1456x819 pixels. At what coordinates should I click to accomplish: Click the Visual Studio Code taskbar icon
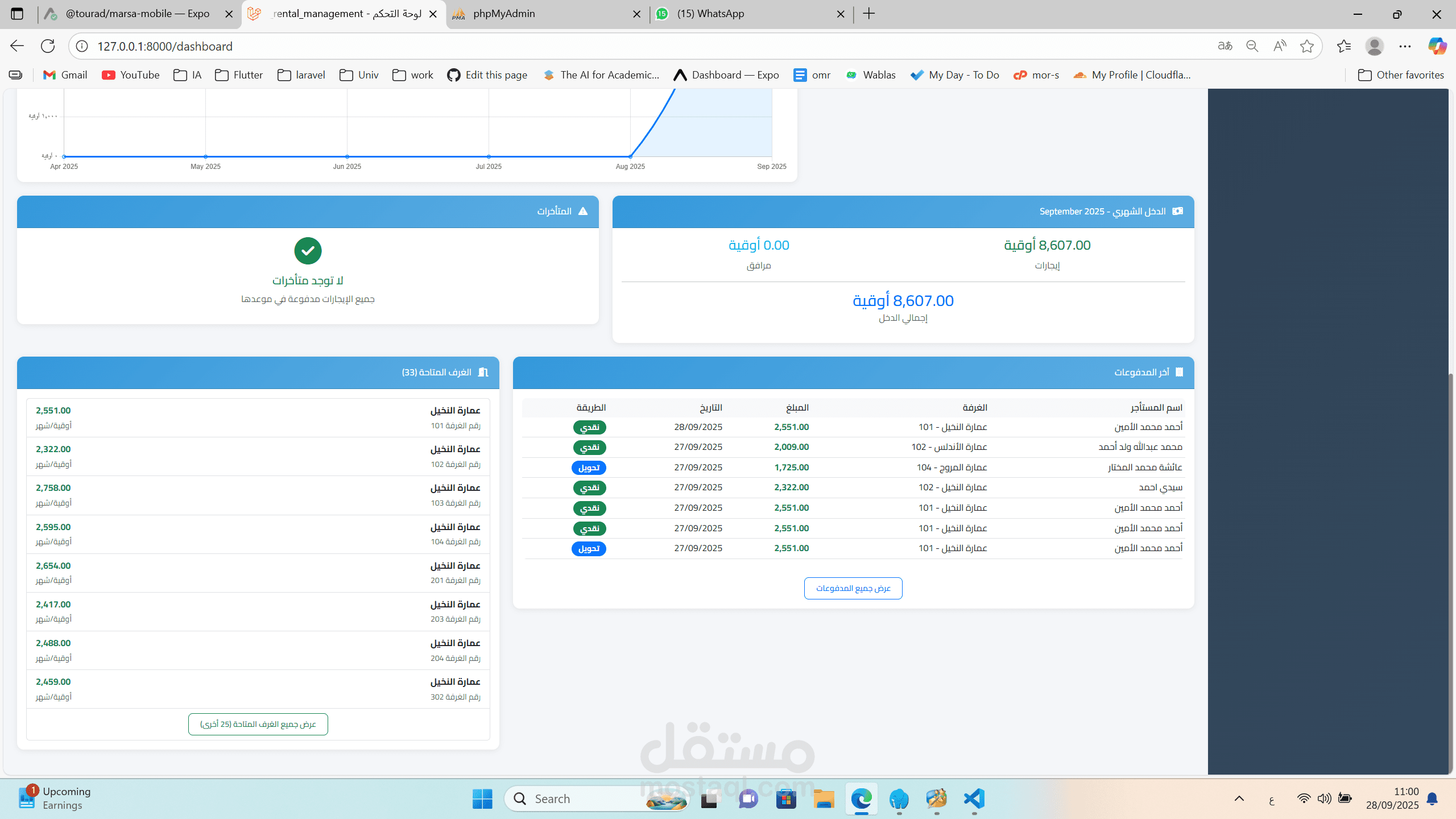pos(974,799)
